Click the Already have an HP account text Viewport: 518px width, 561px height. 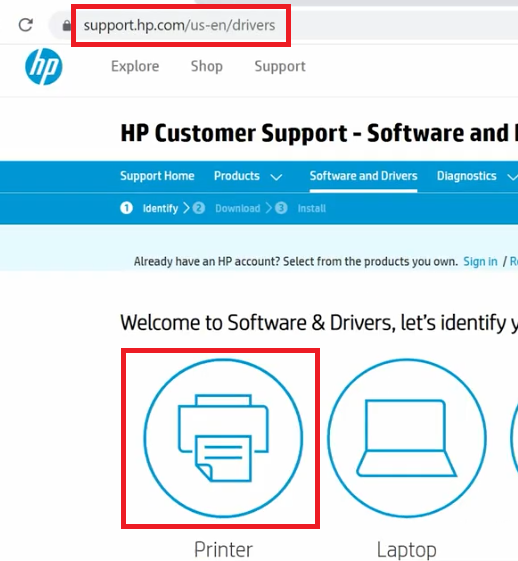click(x=296, y=262)
